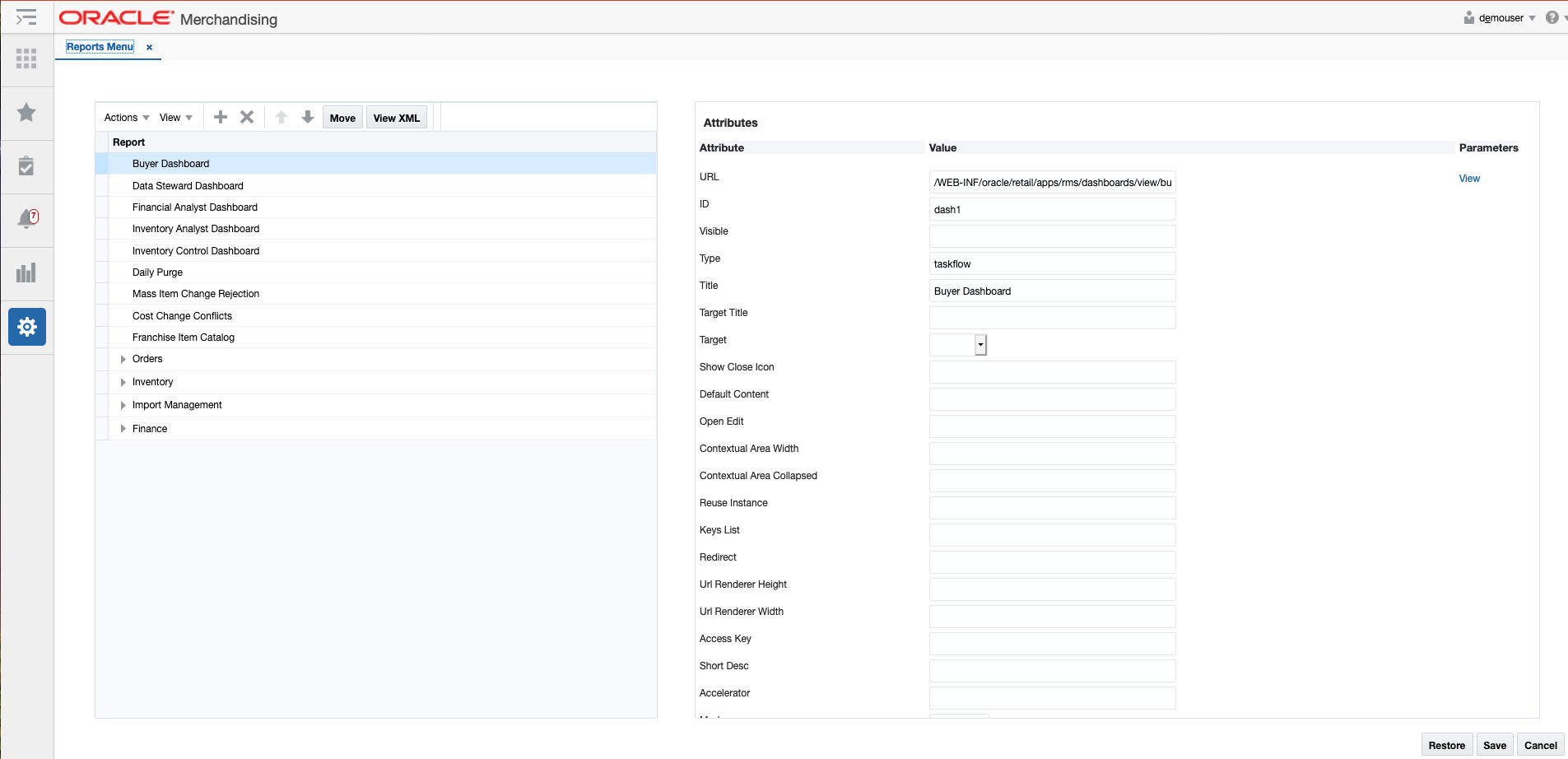Open the Target value dropdown

tap(979, 345)
